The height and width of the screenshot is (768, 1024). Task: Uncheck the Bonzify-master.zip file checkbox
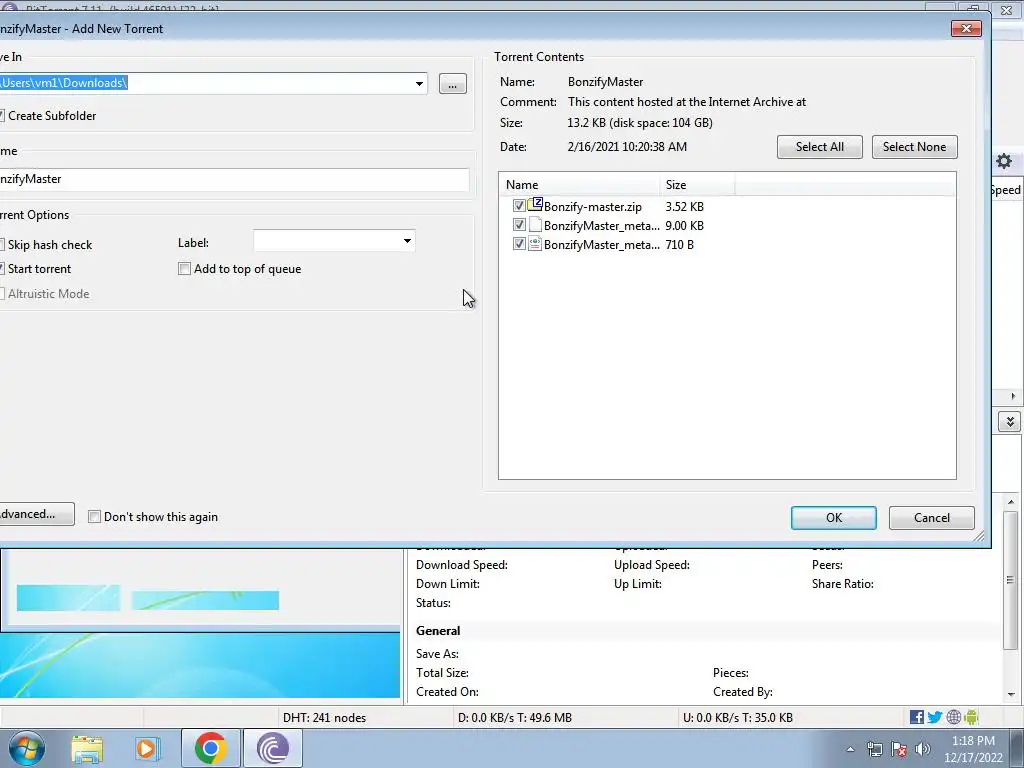click(519, 206)
